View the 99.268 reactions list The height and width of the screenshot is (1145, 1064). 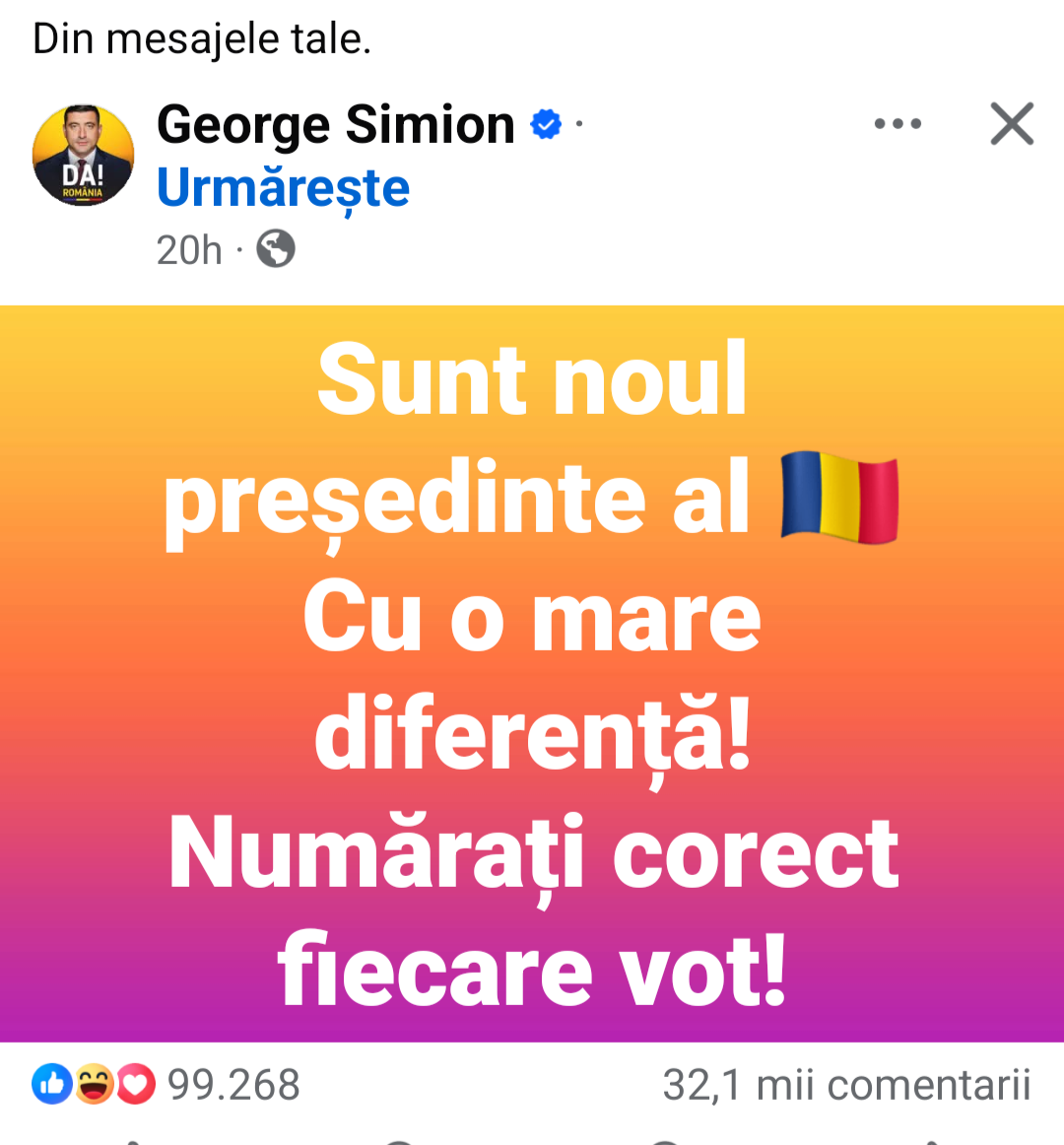(233, 1085)
